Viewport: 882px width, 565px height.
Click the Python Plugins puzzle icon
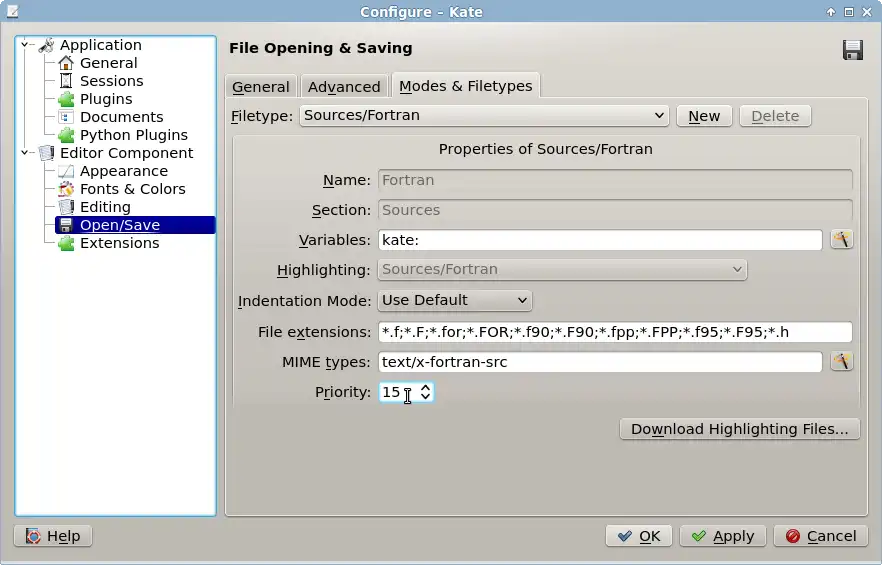(x=66, y=135)
